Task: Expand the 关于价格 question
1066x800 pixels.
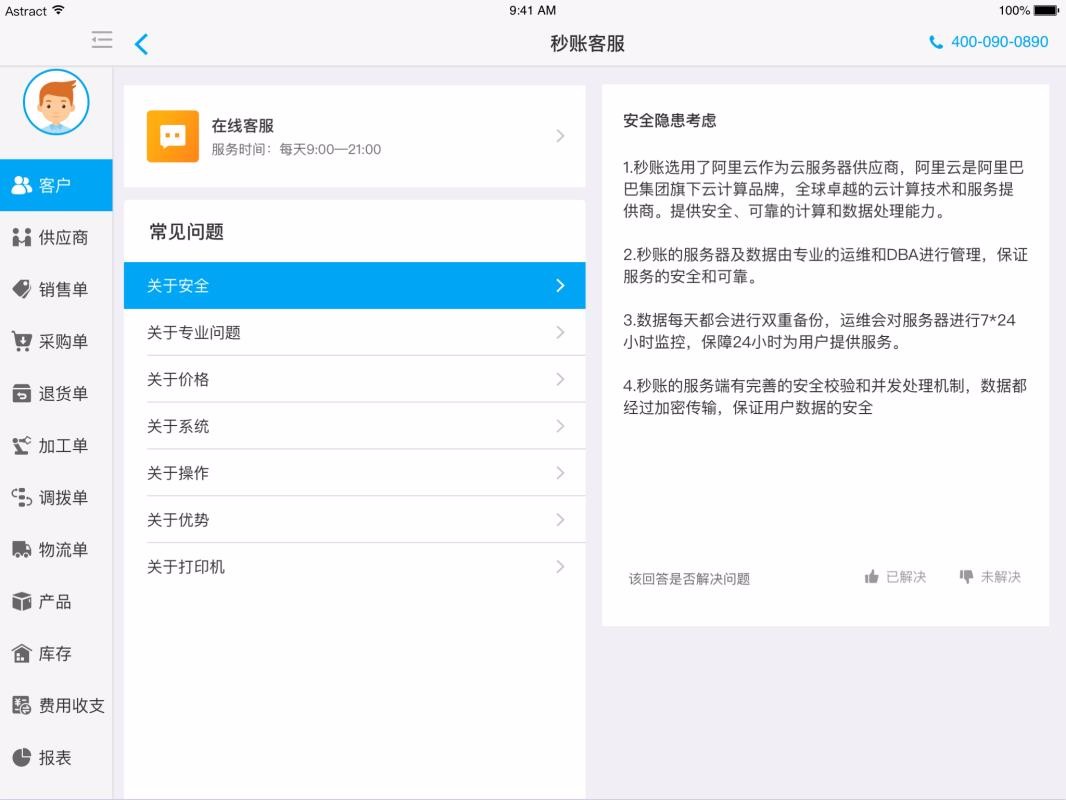Action: [x=353, y=379]
